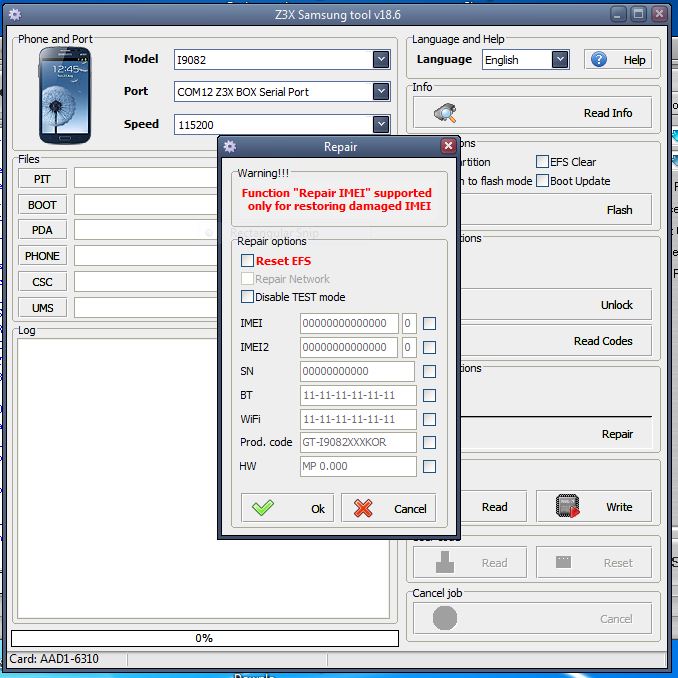Click the IMEI2 input field

[x=349, y=347]
